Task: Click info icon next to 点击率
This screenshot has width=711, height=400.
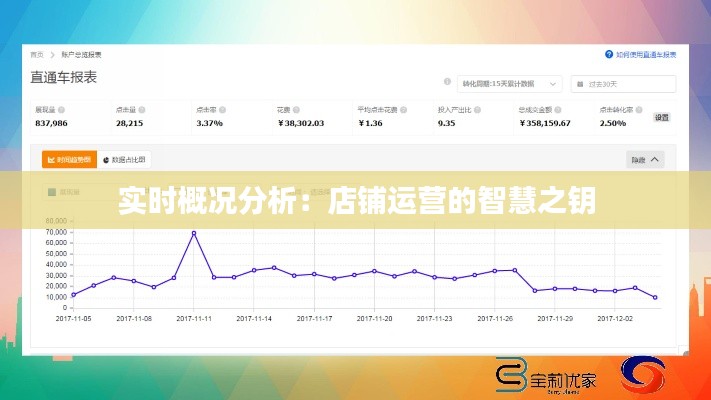Action: (x=223, y=109)
